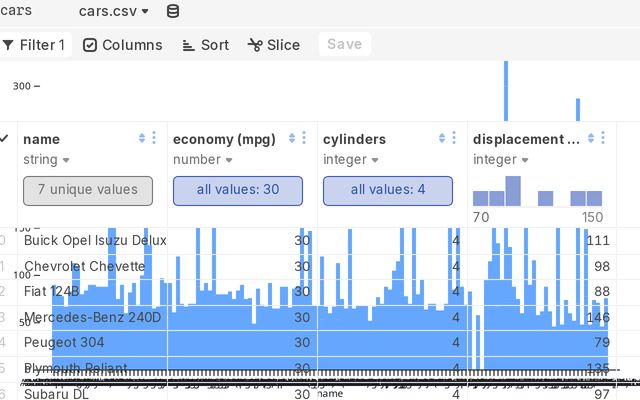Click the database icon next to cars.csv
The height and width of the screenshot is (400, 640).
pos(173,11)
